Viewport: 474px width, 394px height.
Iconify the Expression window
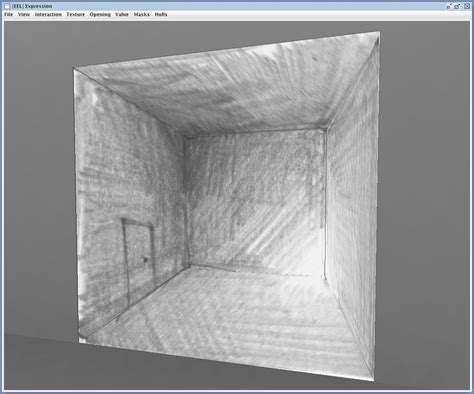pyautogui.click(x=449, y=6)
